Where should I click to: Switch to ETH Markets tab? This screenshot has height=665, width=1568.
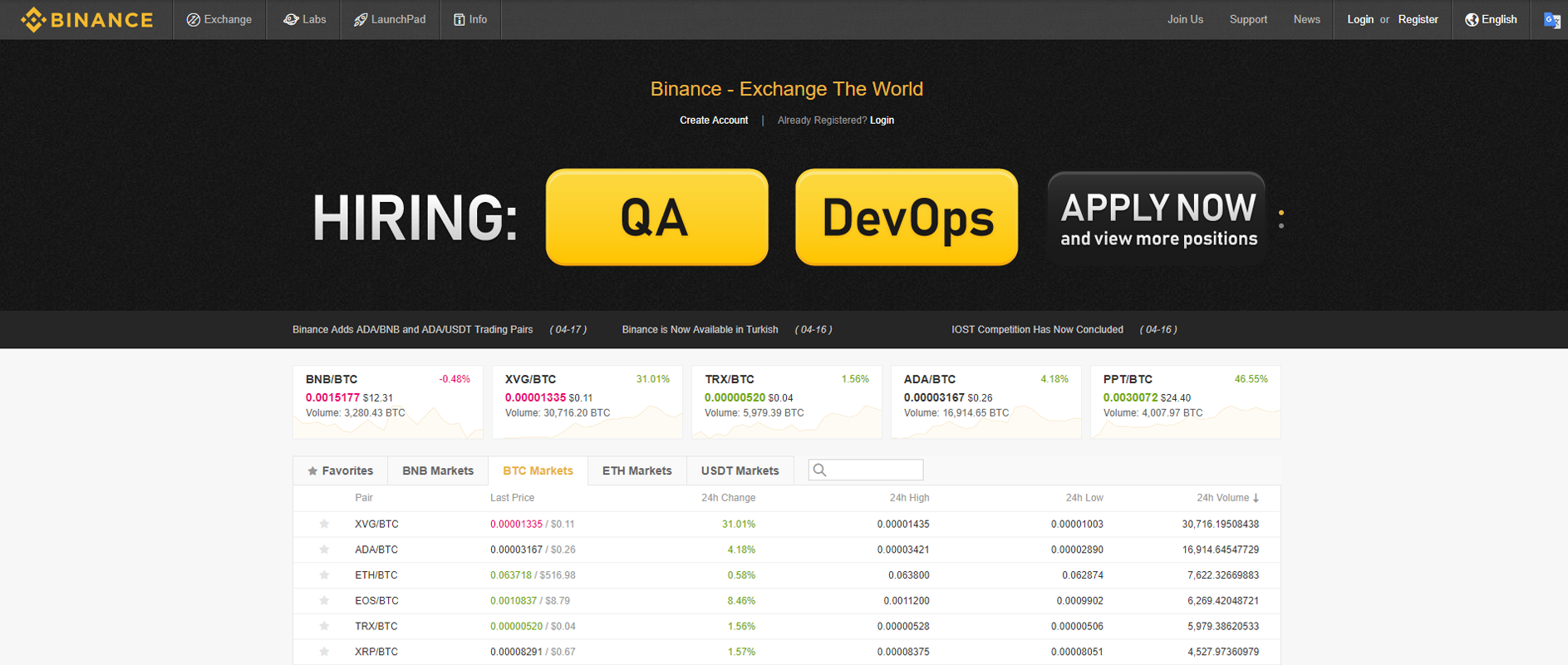[x=637, y=470]
